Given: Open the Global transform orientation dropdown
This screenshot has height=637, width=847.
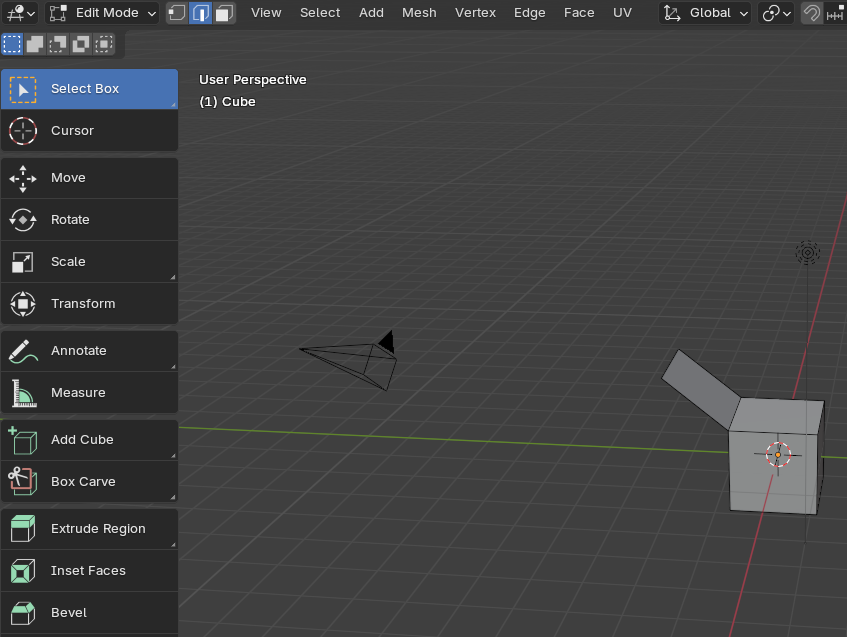Looking at the screenshot, I should point(705,13).
